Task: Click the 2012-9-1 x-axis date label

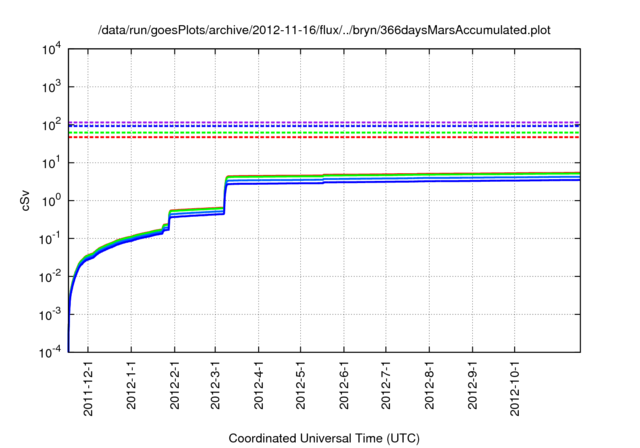Action: (473, 384)
